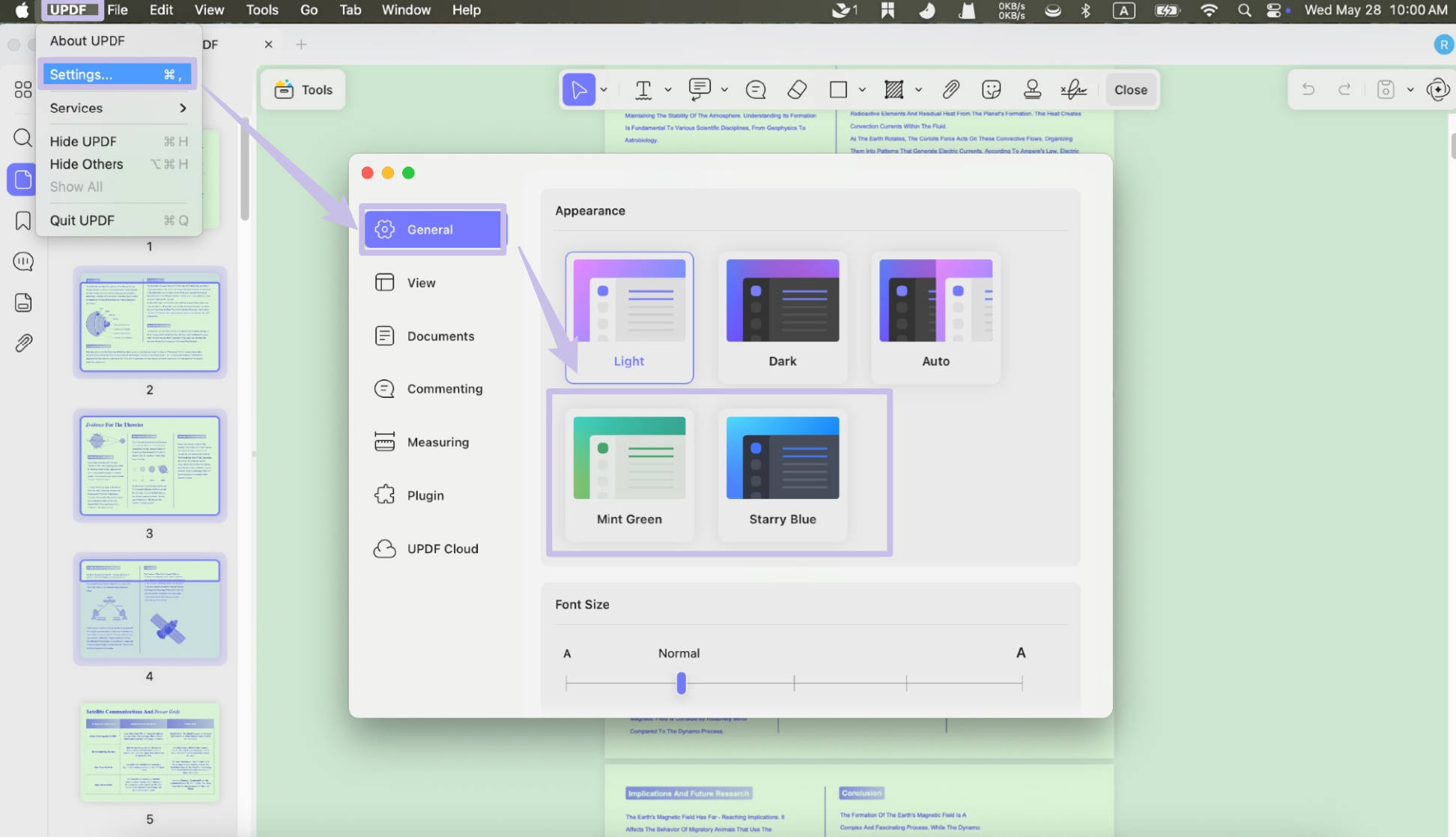1456x837 pixels.
Task: Open the thumbnails grid sidebar icon
Action: (x=23, y=90)
